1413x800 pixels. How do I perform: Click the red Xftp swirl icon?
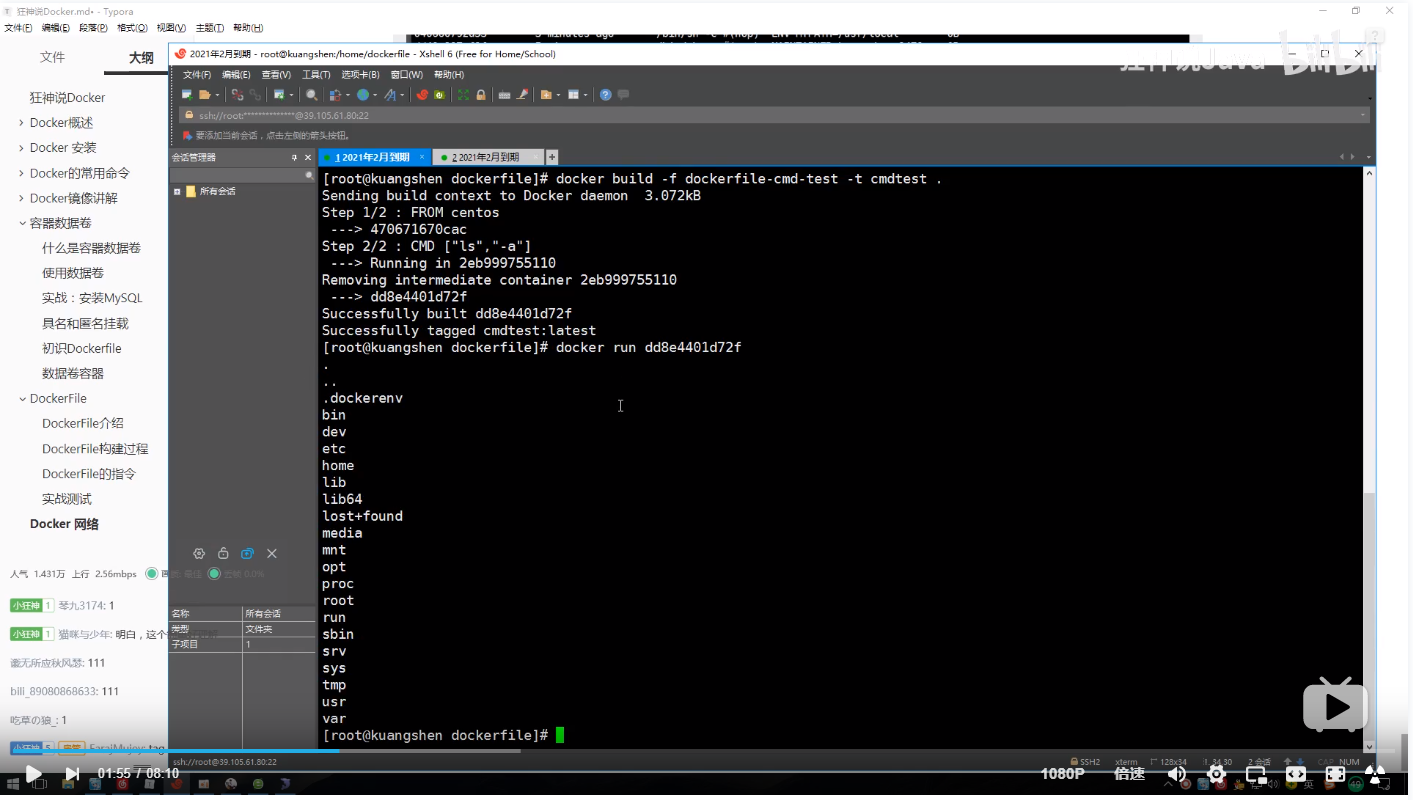click(x=422, y=95)
